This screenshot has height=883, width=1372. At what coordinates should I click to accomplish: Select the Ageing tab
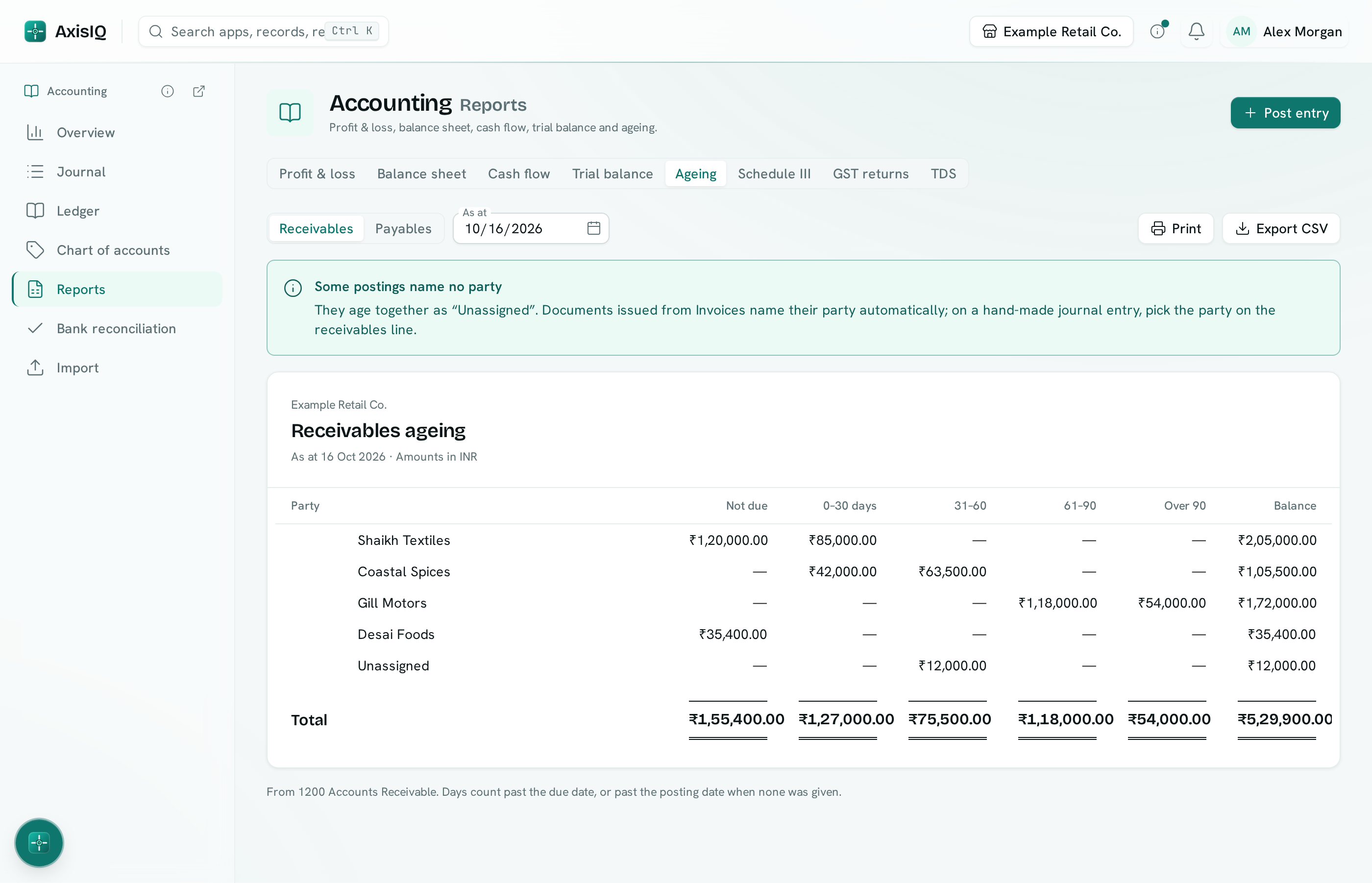pyautogui.click(x=695, y=174)
